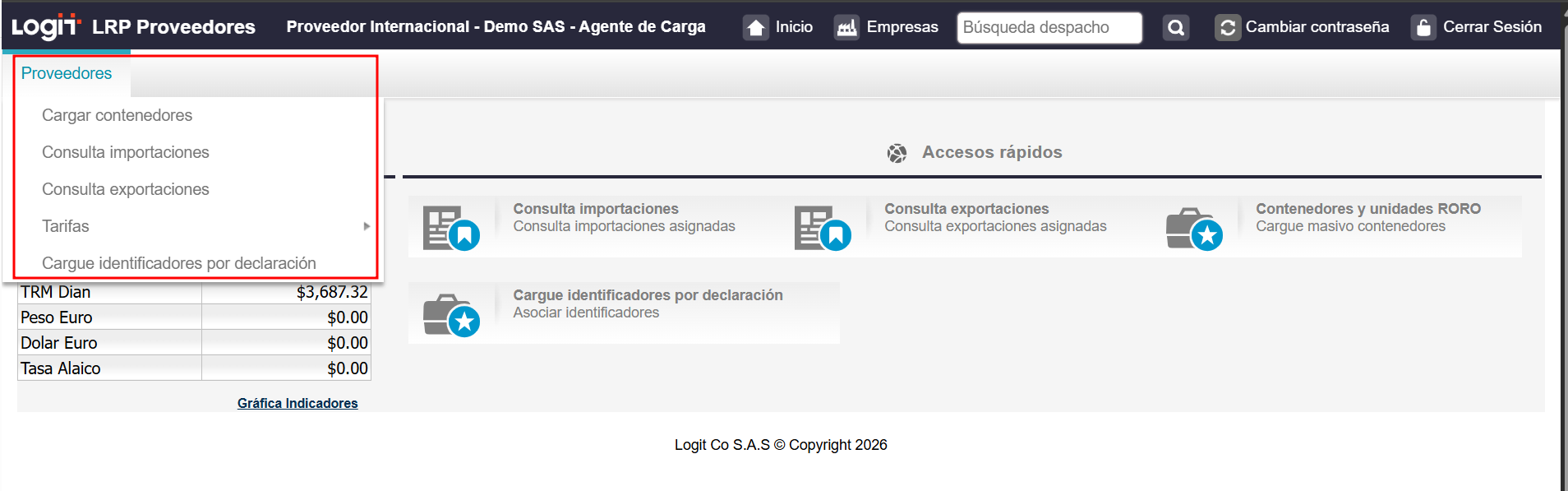Image resolution: width=1568 pixels, height=491 pixels.
Task: Click the Cargue identificadores briefcase star icon
Action: 451,314
